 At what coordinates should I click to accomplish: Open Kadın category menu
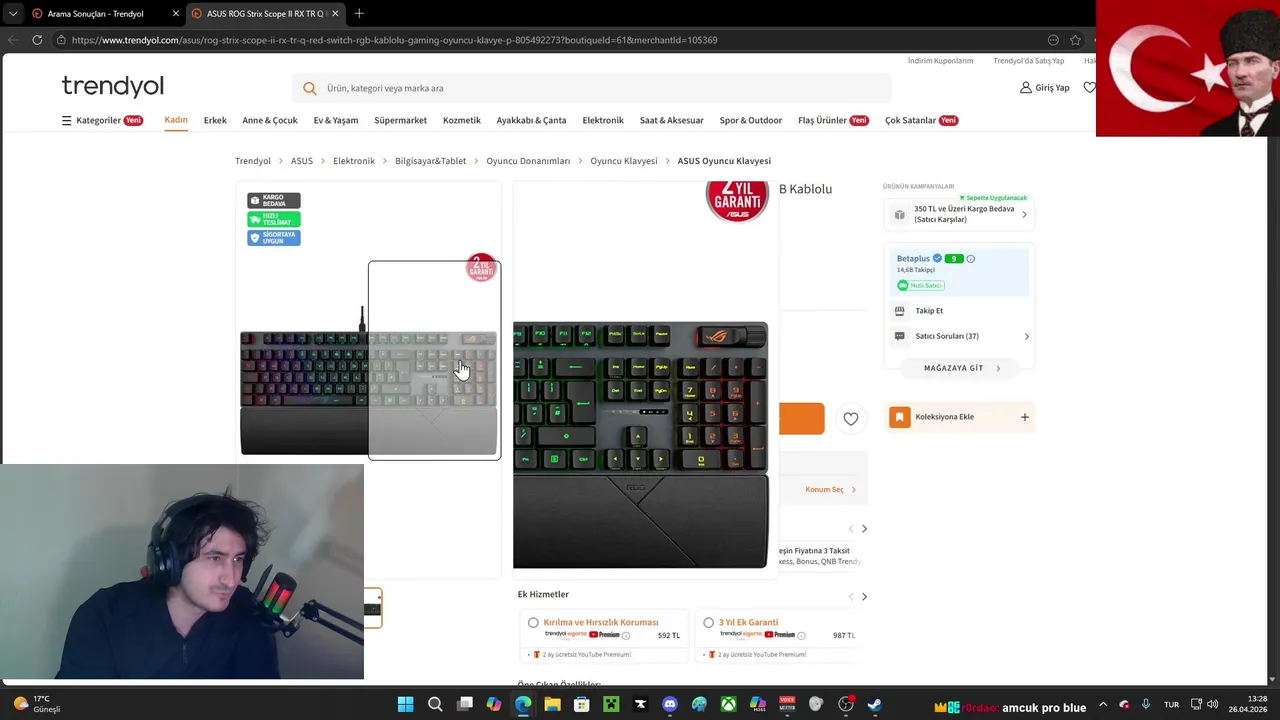click(176, 120)
